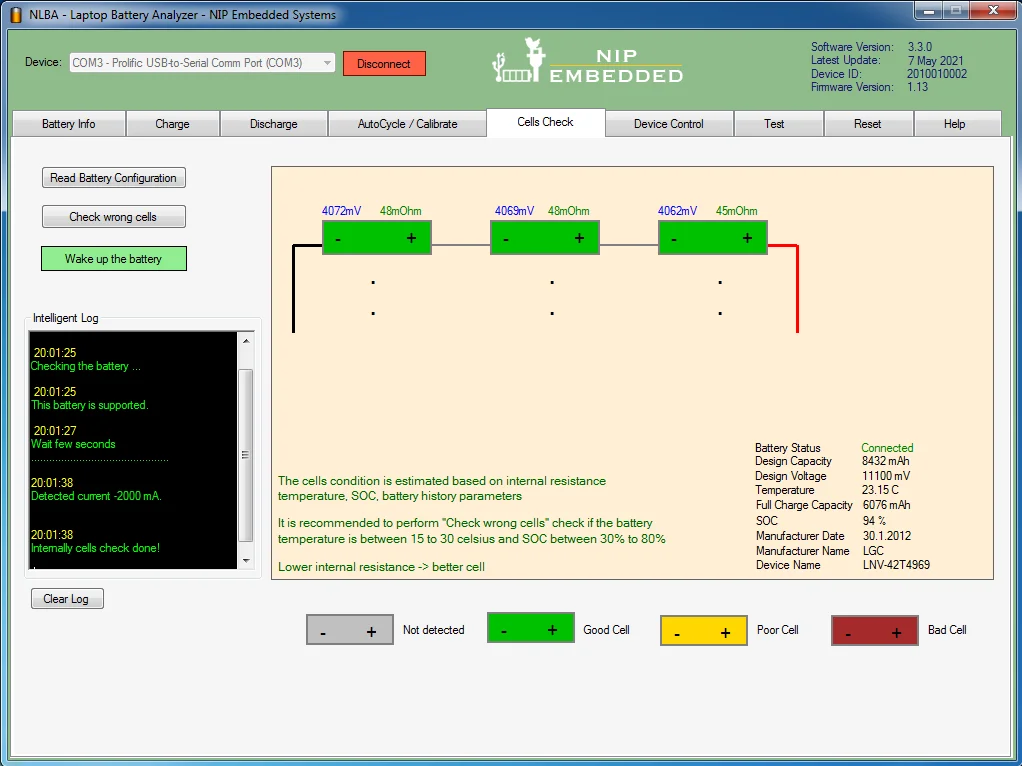Image resolution: width=1022 pixels, height=766 pixels.
Task: Click the middle green cell showing 4069mV
Action: [545, 237]
